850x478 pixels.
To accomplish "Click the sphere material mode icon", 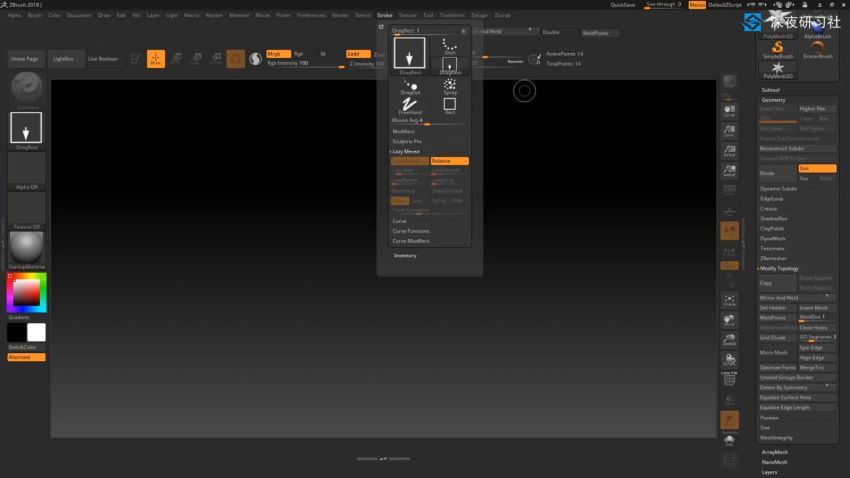I will tap(255, 59).
